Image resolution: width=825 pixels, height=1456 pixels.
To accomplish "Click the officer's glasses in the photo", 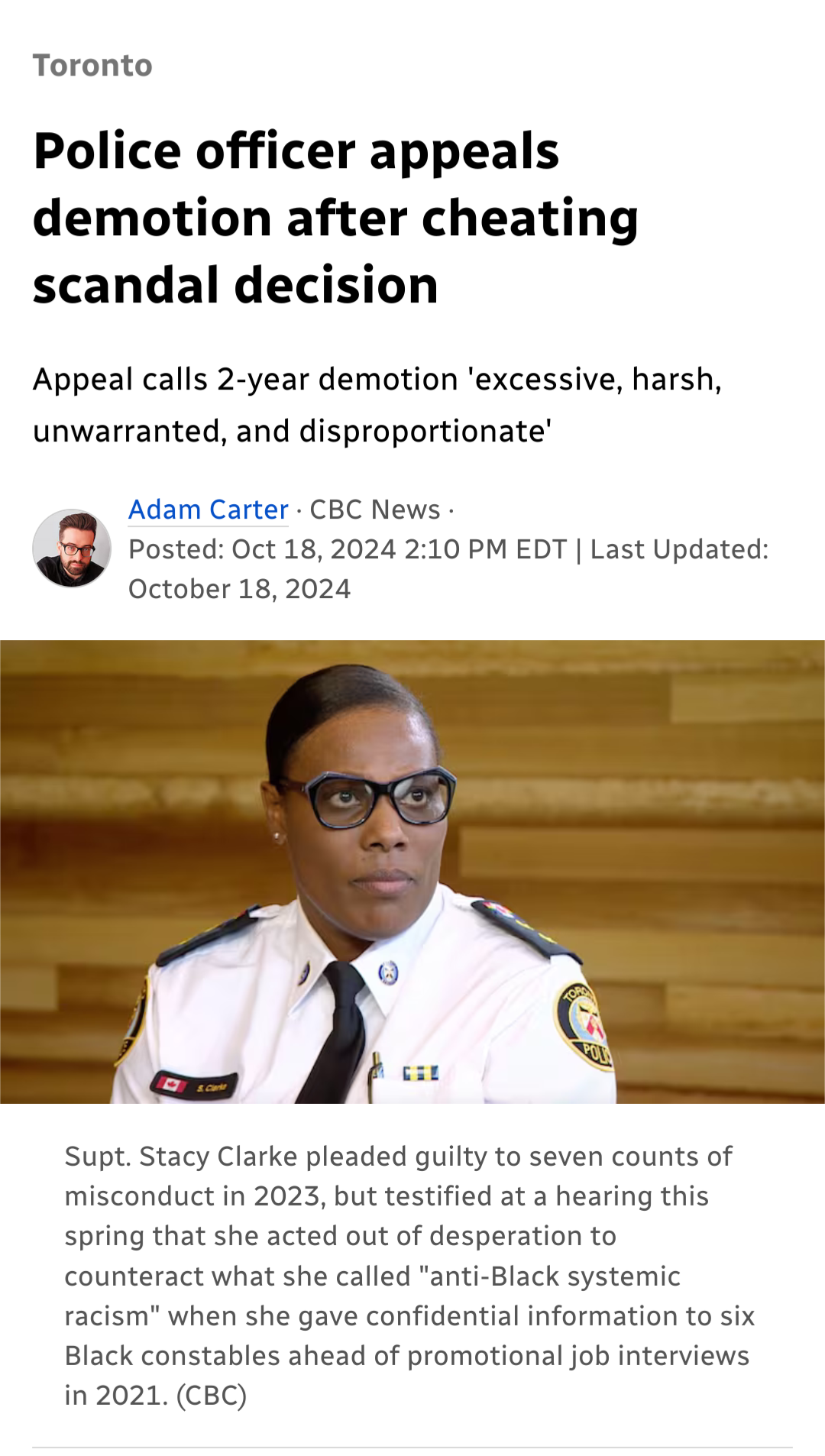I will [365, 799].
